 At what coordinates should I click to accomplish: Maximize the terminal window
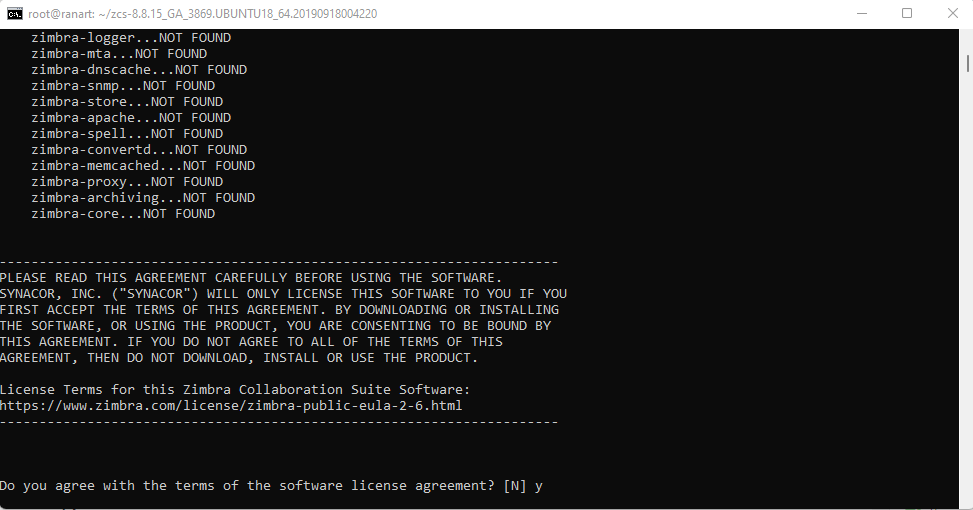coord(907,14)
